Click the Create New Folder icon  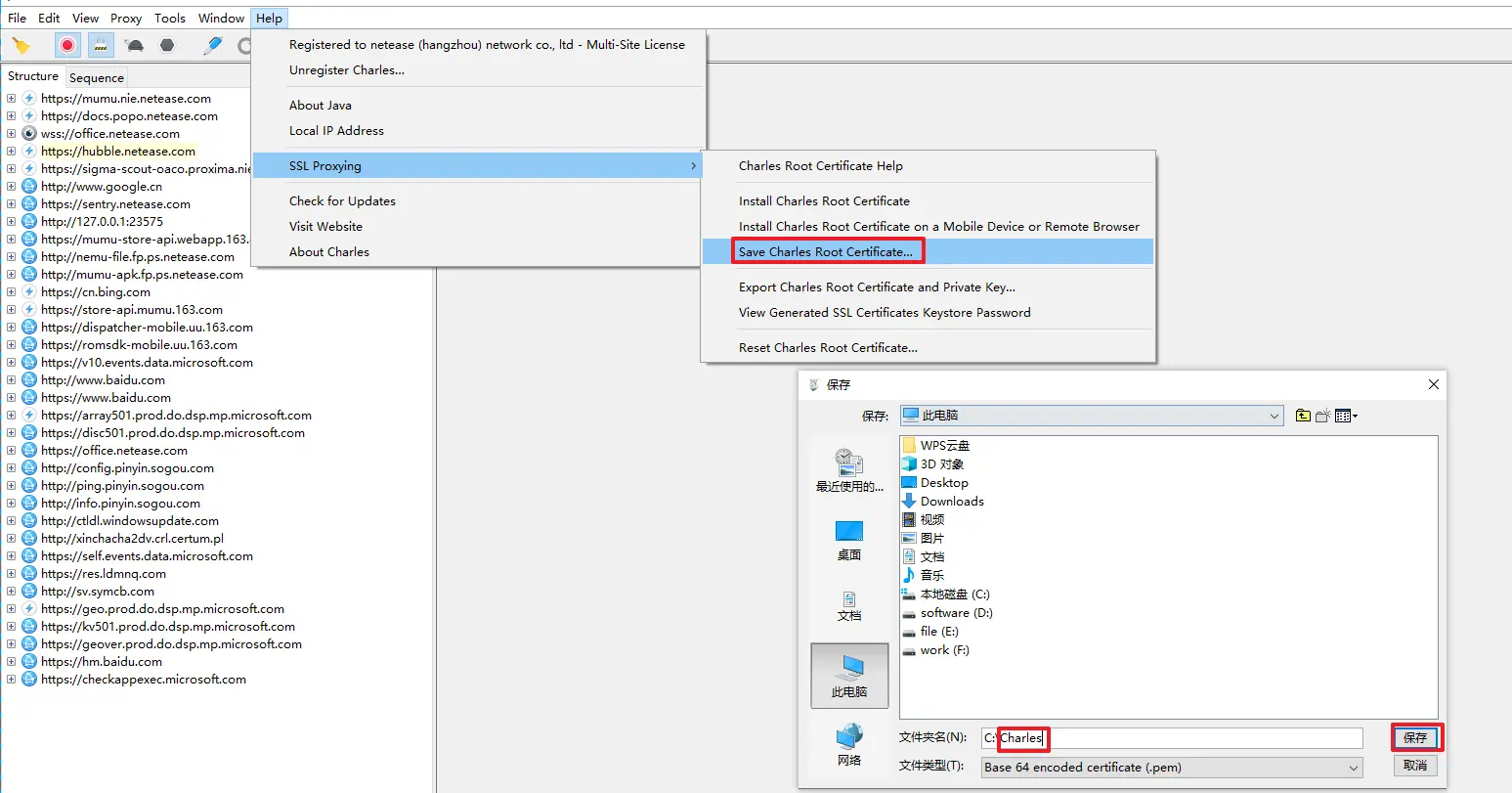[x=1323, y=416]
